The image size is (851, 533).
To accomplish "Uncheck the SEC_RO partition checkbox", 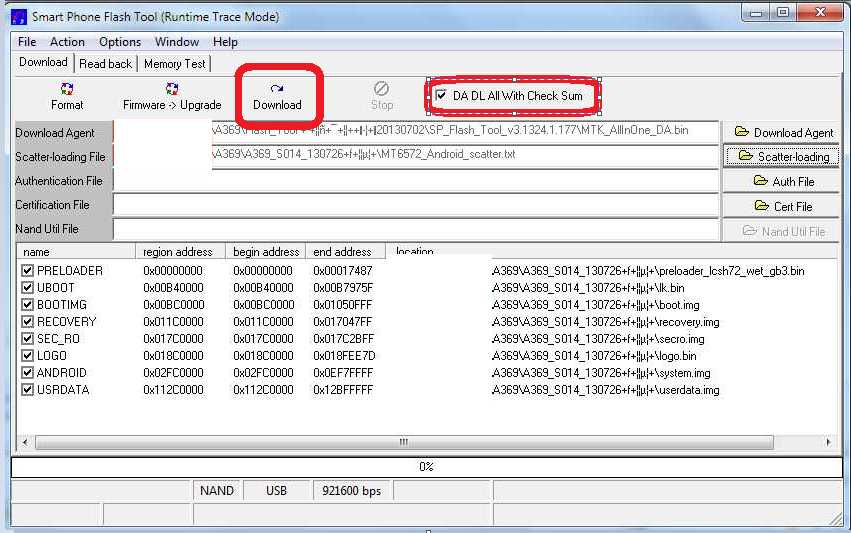I will click(x=27, y=339).
